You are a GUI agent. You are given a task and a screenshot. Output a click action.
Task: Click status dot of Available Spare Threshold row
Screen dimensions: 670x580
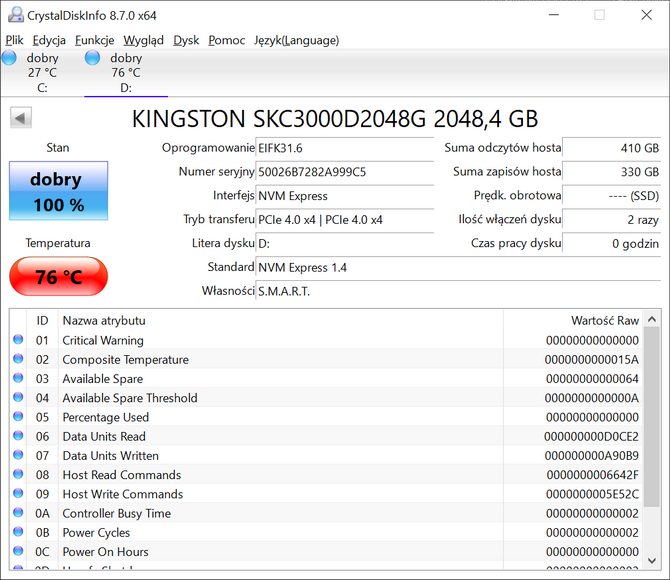pos(18,397)
